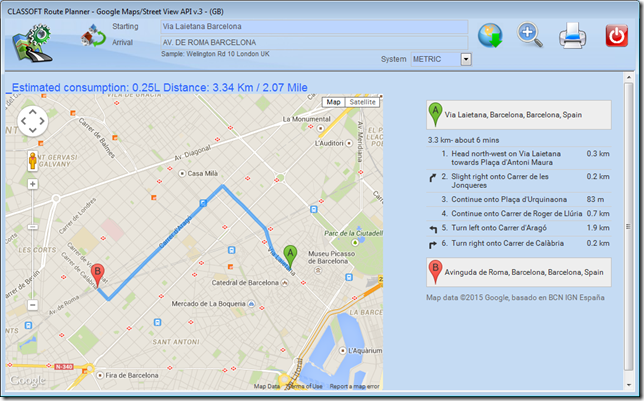This screenshot has width=644, height=401.
Task: Select step 1 Head north-west on Via Laietana
Action: pos(519,158)
